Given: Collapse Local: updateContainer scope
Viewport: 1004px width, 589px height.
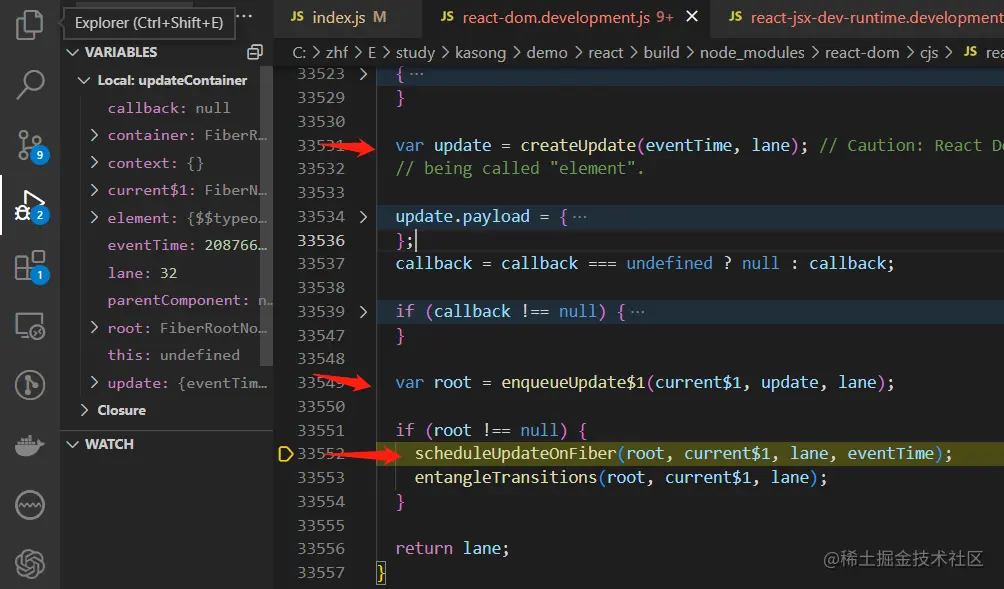Looking at the screenshot, I should [83, 80].
